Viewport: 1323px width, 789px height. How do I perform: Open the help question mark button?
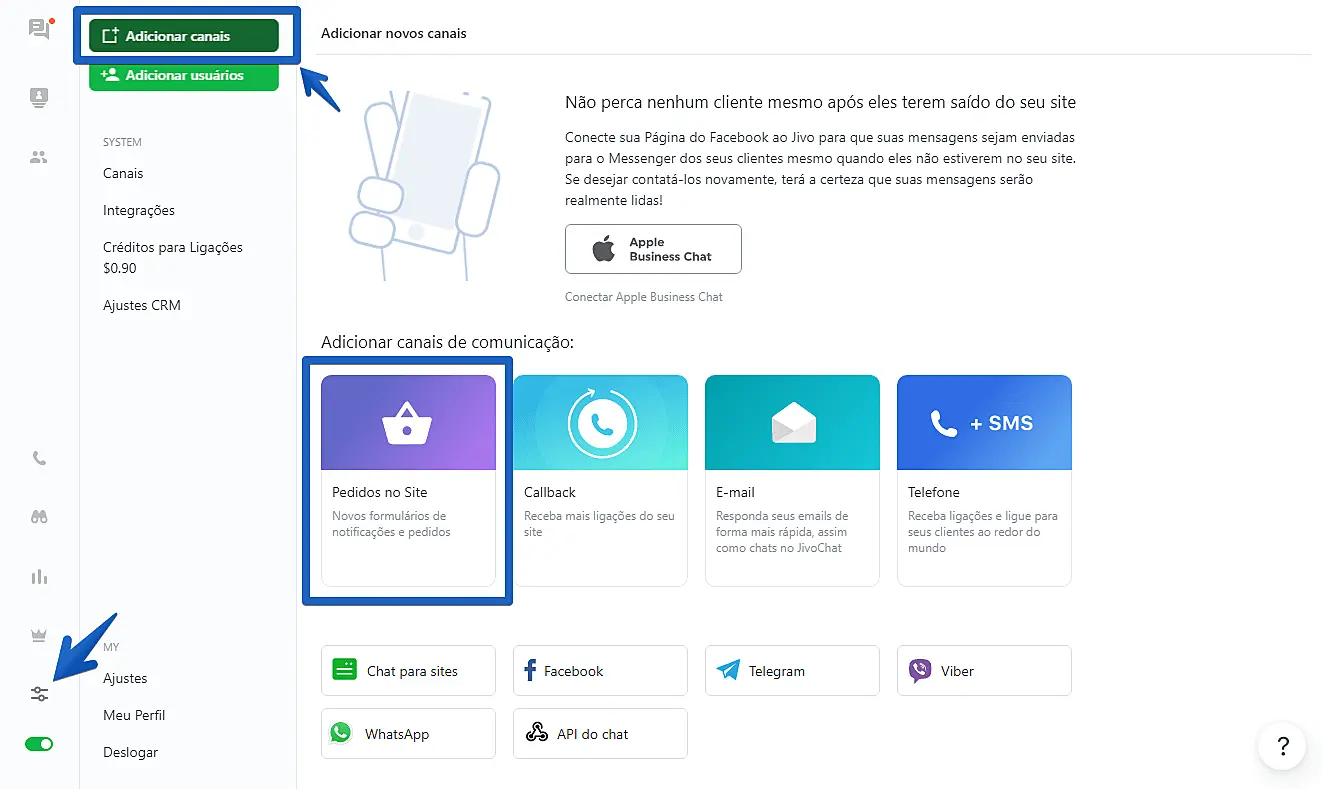click(x=1283, y=746)
